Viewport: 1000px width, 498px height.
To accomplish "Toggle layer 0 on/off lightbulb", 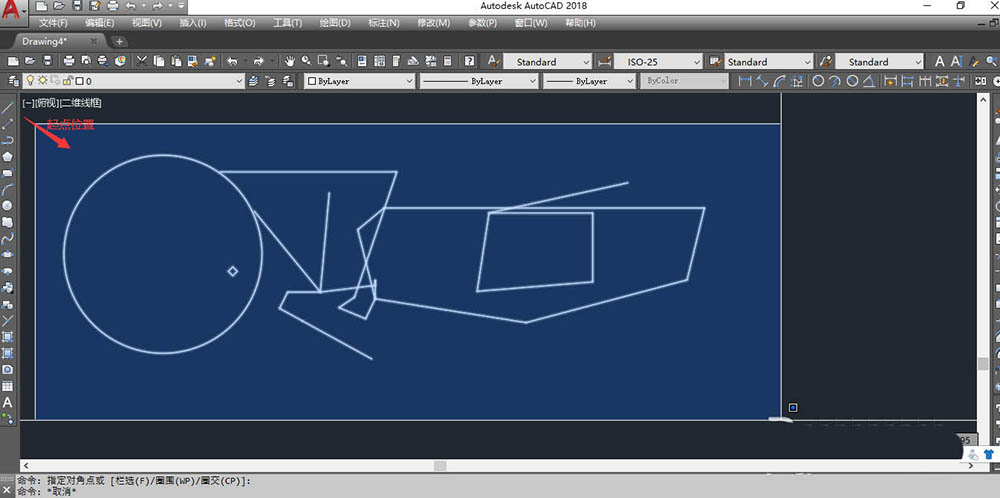I will pos(29,81).
